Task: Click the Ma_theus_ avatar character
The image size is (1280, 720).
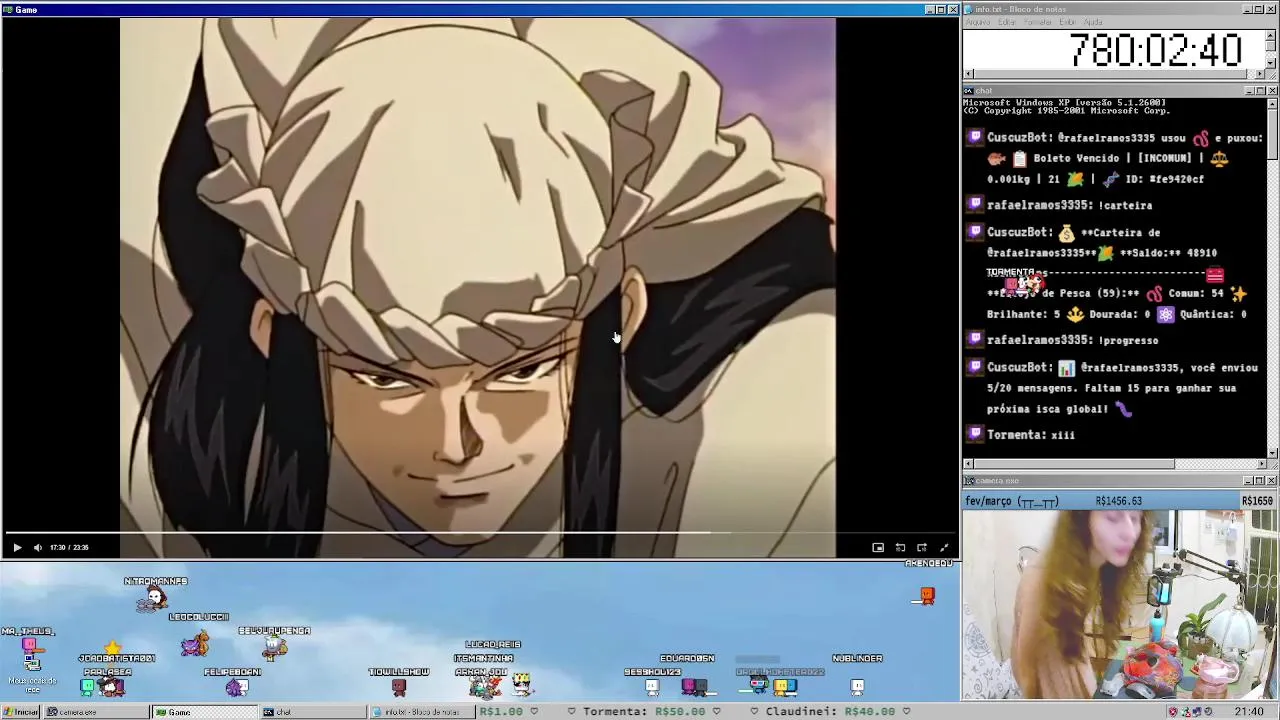Action: point(29,646)
